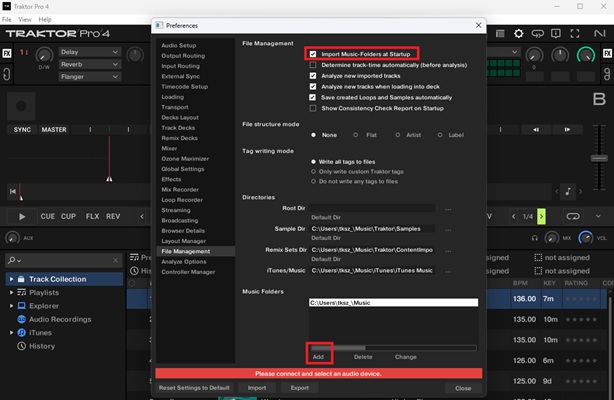Select Playlists in browser tree
Screen dimensions: 614x400
(x=44, y=292)
